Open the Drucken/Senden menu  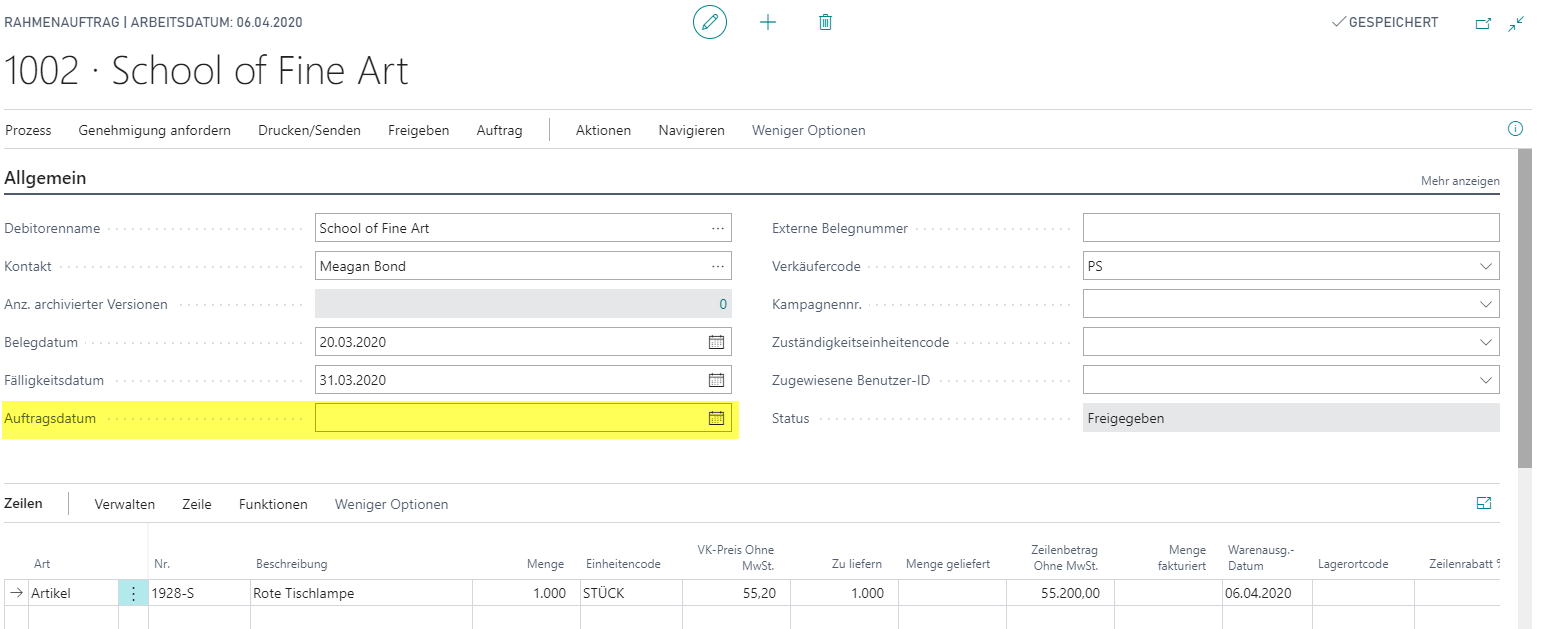309,130
